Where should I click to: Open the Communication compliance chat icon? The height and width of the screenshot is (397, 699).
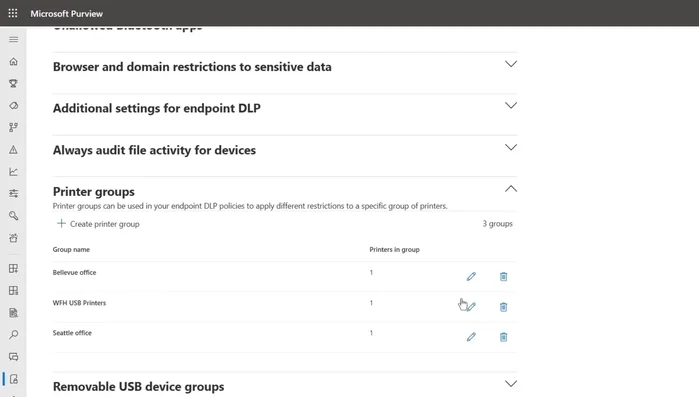tap(13, 357)
